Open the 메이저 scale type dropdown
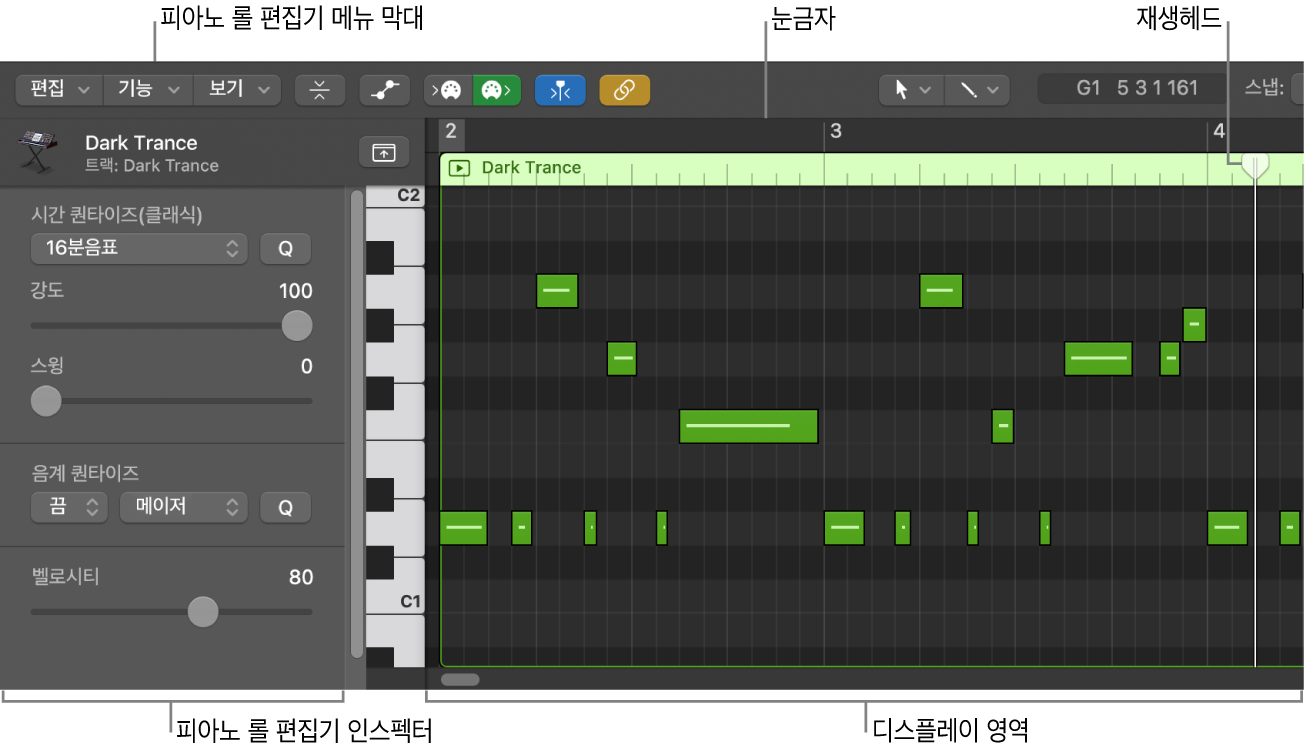1306x753 pixels. tap(184, 507)
